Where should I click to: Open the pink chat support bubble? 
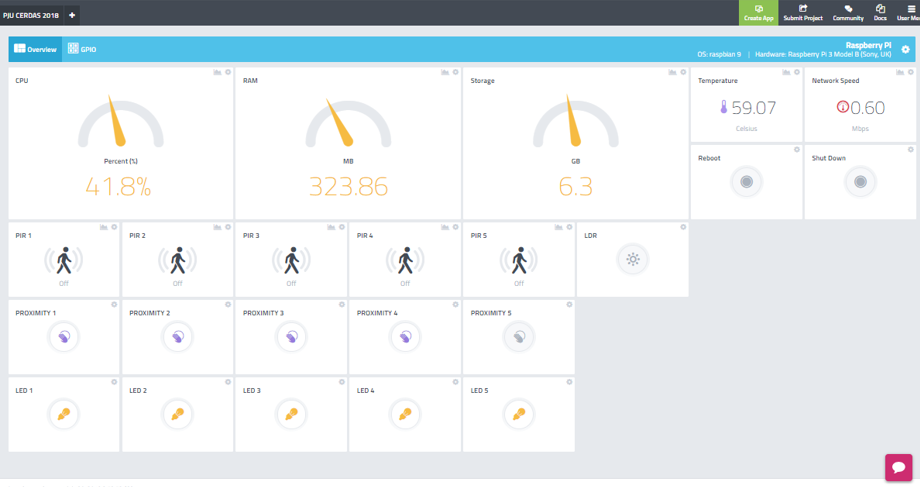pos(898,467)
